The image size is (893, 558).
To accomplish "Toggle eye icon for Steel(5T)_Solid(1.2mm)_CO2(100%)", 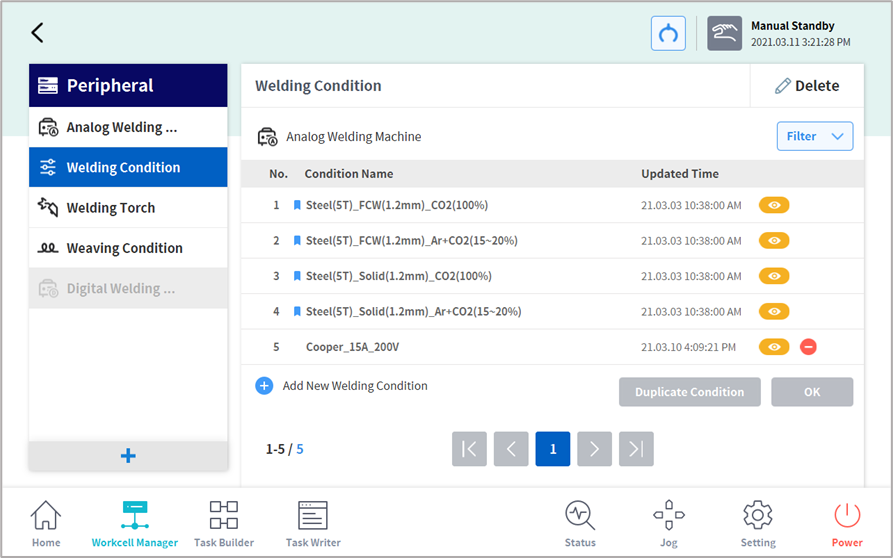I will click(x=774, y=276).
